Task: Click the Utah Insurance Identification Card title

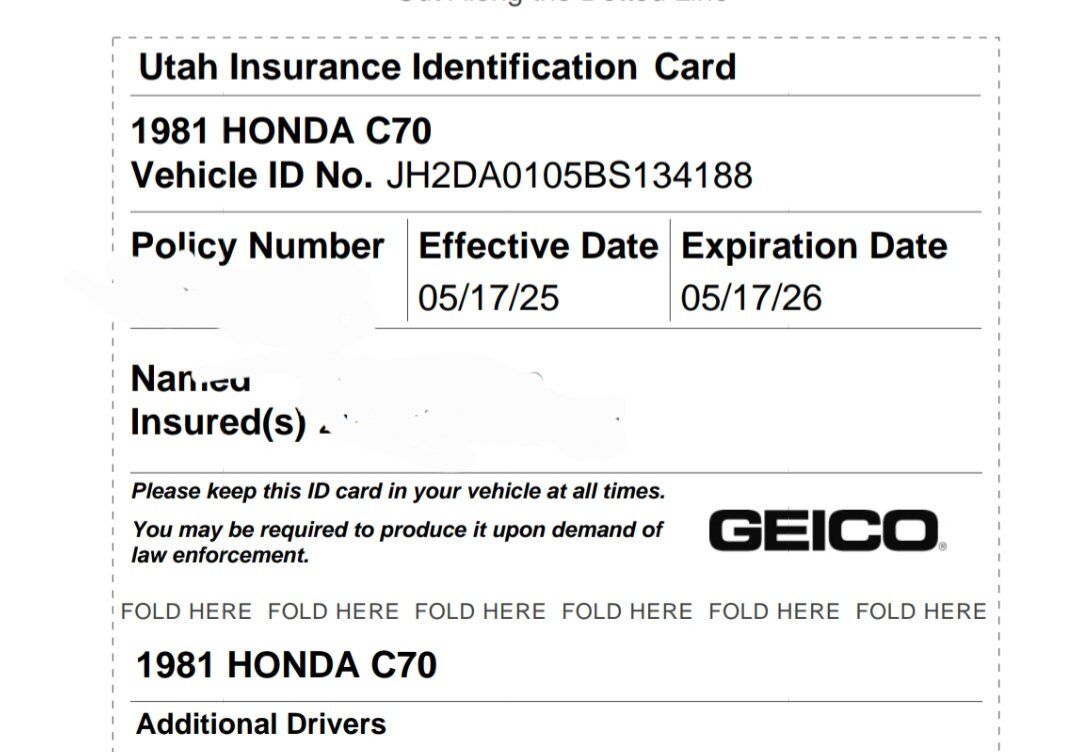Action: [x=437, y=67]
